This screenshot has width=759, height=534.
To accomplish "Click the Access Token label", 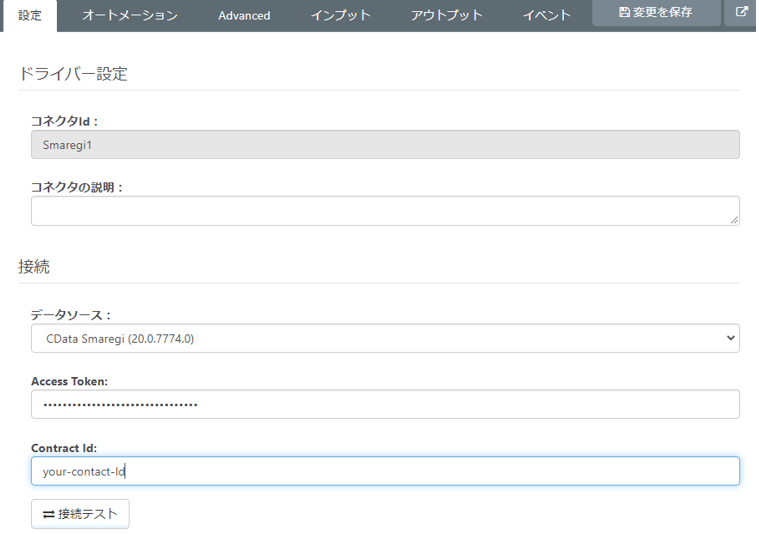I will pos(70,381).
